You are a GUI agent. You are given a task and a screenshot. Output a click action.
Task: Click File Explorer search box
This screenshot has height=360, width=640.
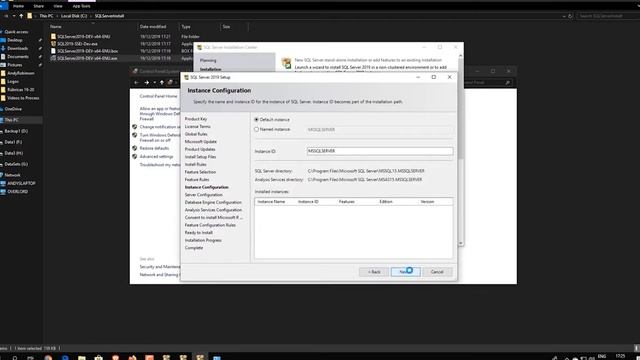606,16
